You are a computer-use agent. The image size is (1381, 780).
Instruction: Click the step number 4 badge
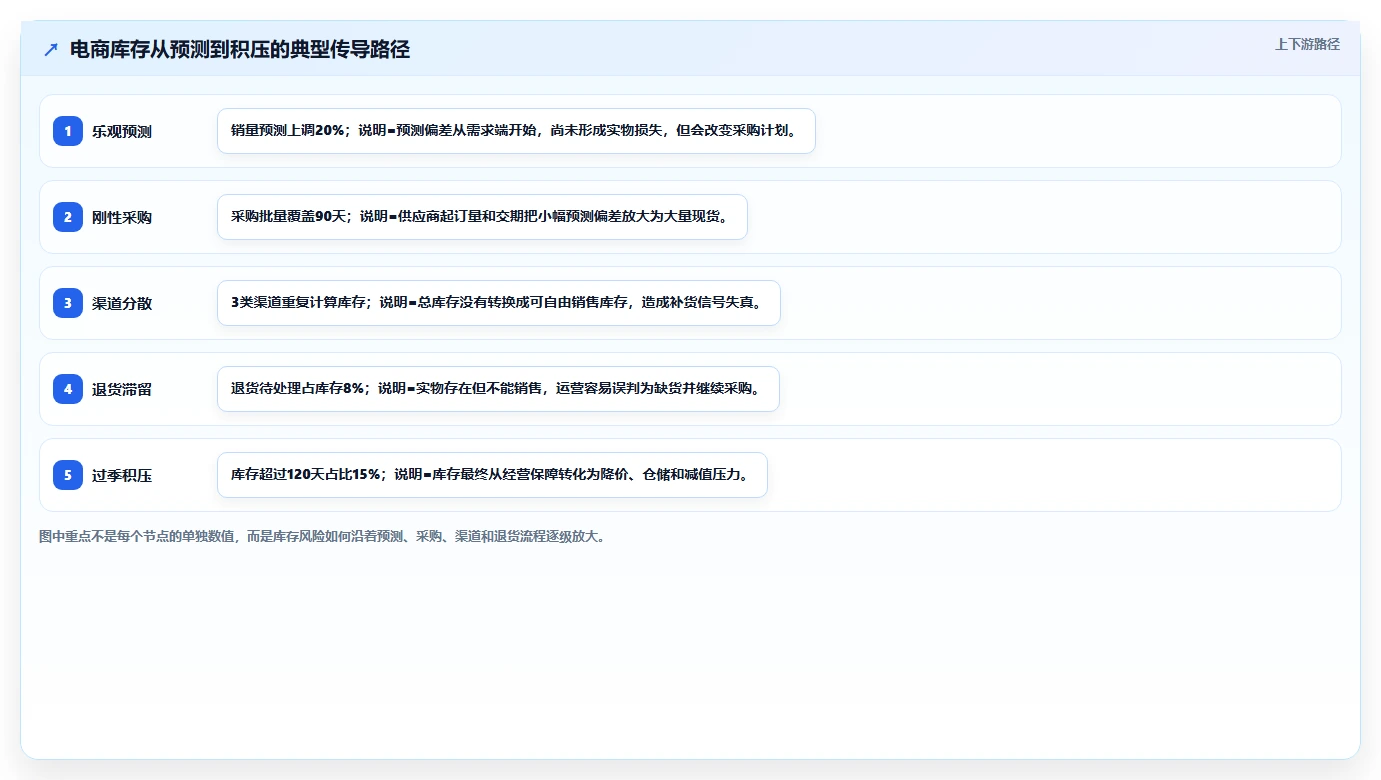click(68, 389)
